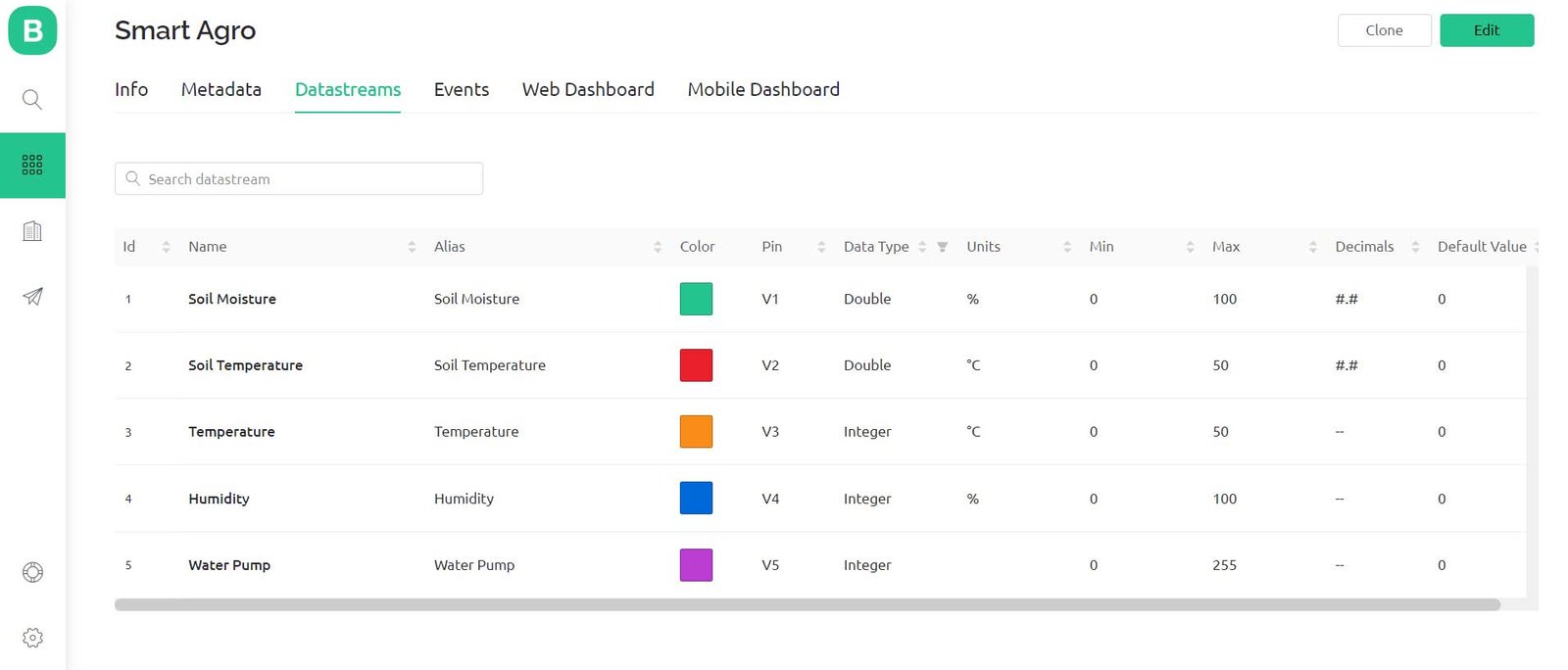The width and height of the screenshot is (1568, 670).
Task: Sort datastreams by Id column arrows
Action: pyautogui.click(x=166, y=247)
